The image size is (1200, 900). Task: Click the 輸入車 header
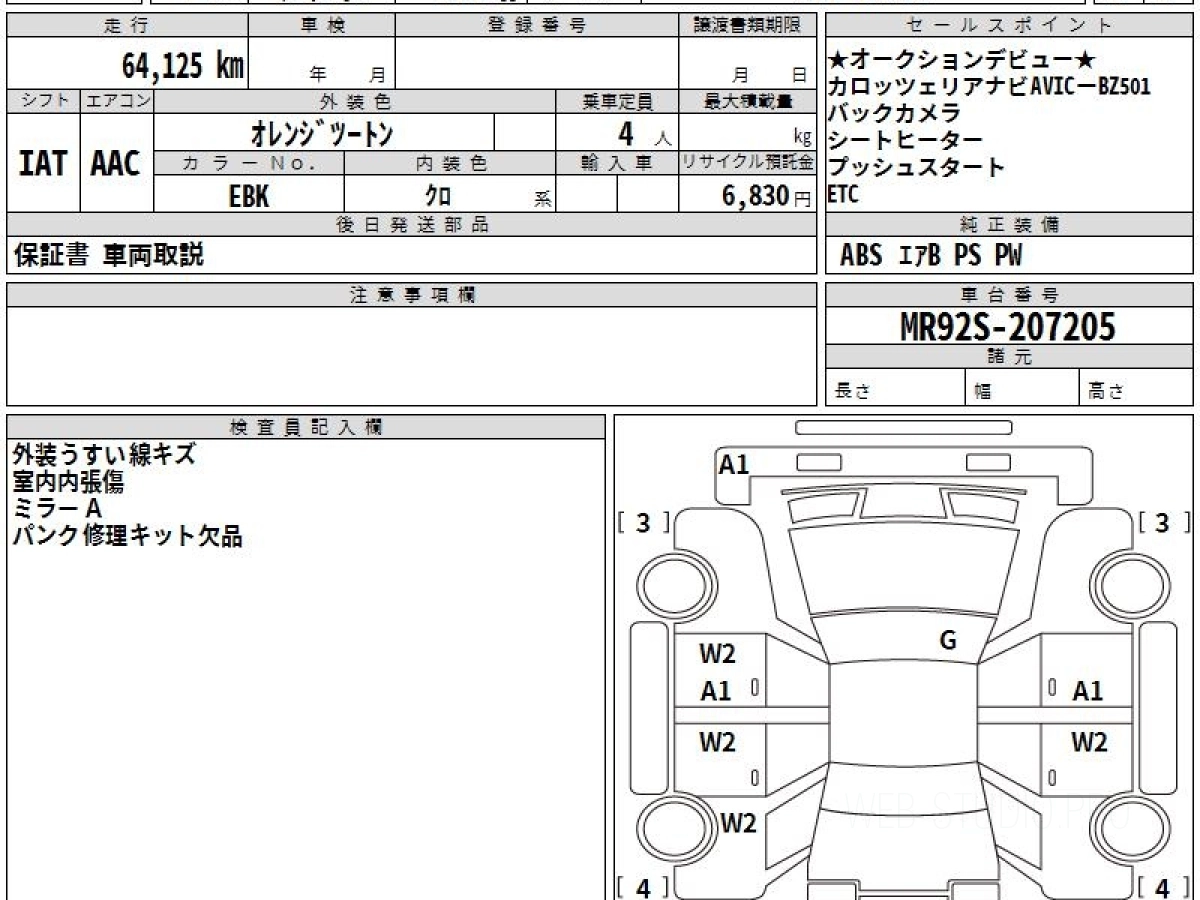[x=617, y=164]
